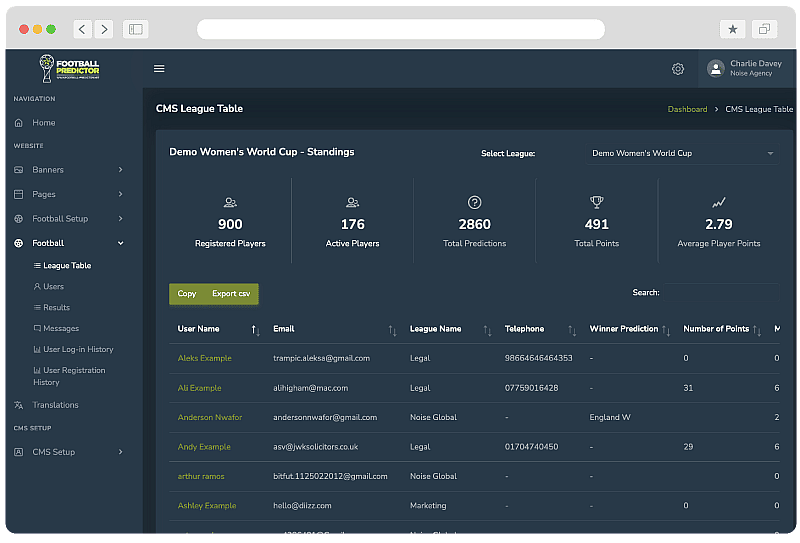Open Ali Example user link
This screenshot has width=800, height=543.
click(199, 388)
